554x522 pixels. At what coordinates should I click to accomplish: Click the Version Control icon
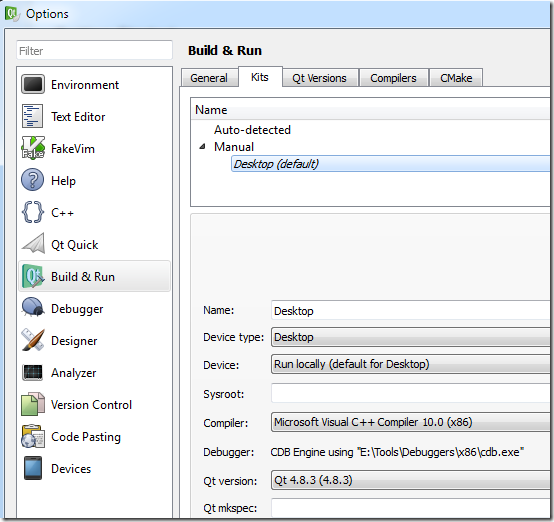(33, 404)
